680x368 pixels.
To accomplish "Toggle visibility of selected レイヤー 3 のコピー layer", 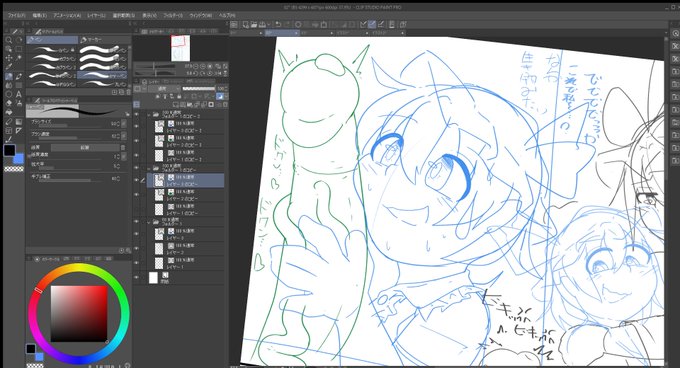I will [137, 180].
